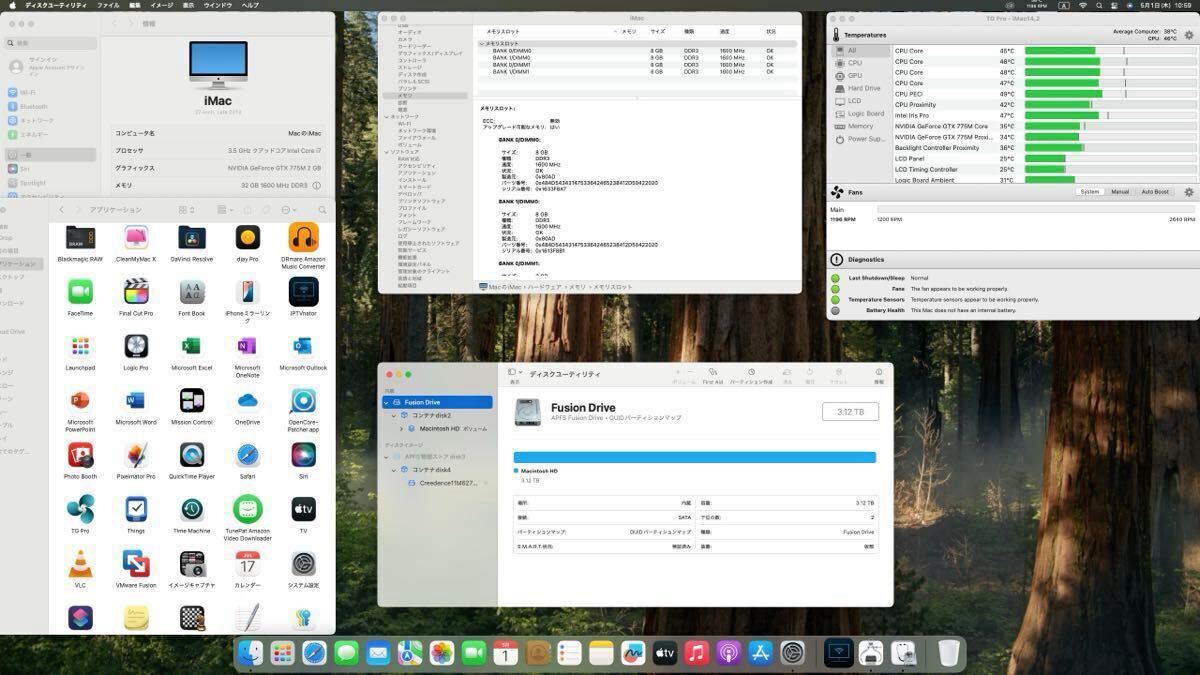Click First Aid in Disk Utility toolbar
The image size is (1200, 675).
point(713,375)
